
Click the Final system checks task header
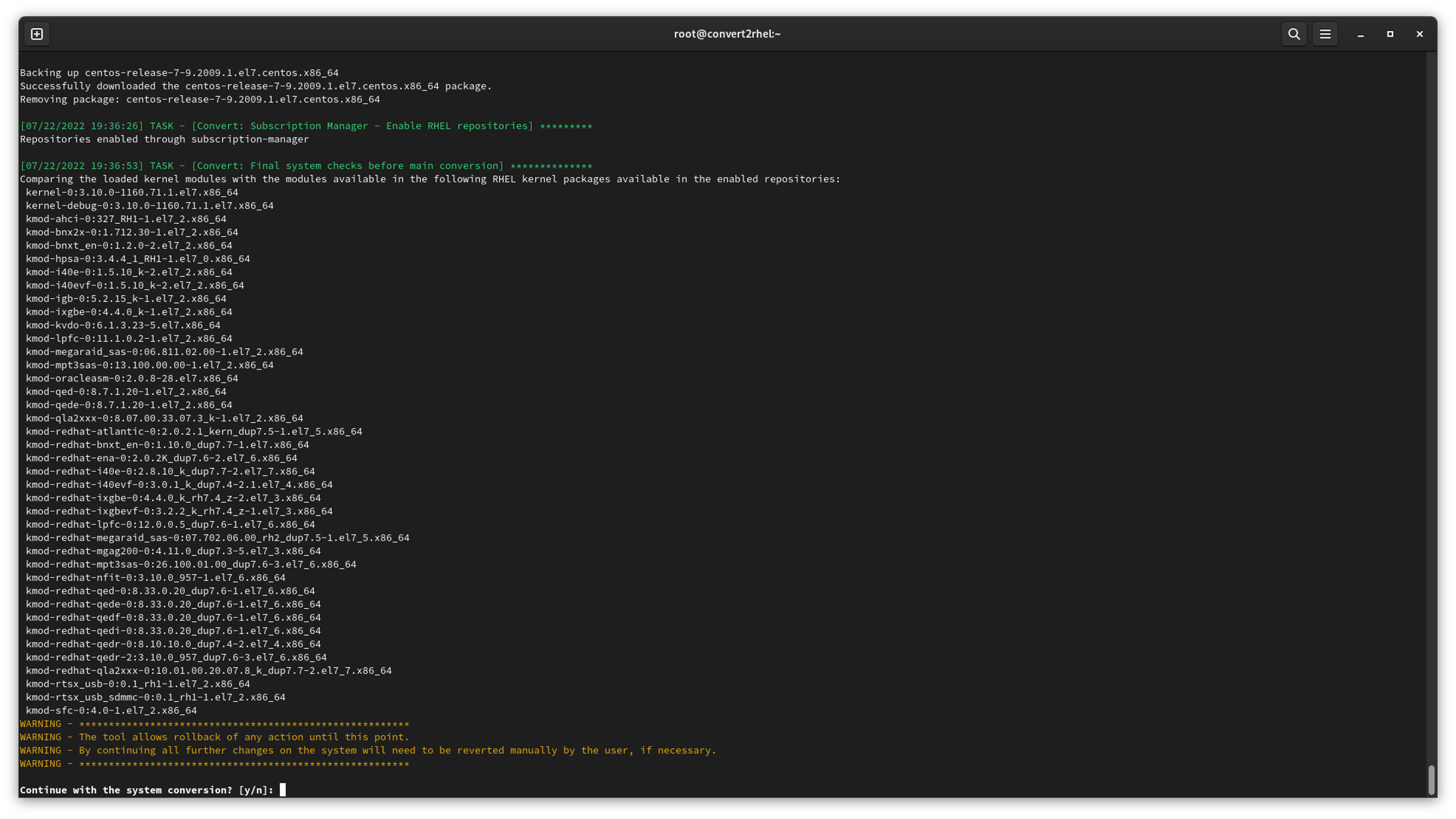coord(306,165)
